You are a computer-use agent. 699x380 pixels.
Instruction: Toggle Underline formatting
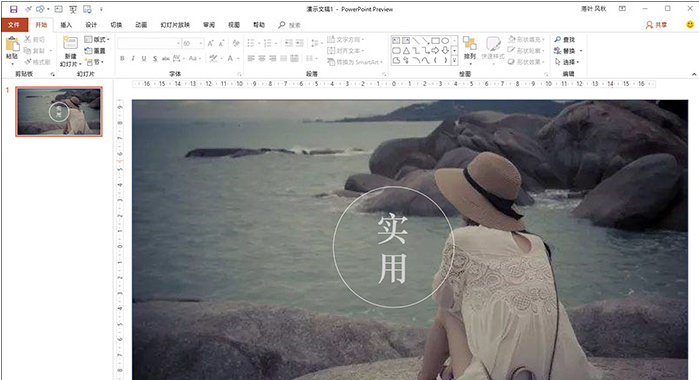144,58
